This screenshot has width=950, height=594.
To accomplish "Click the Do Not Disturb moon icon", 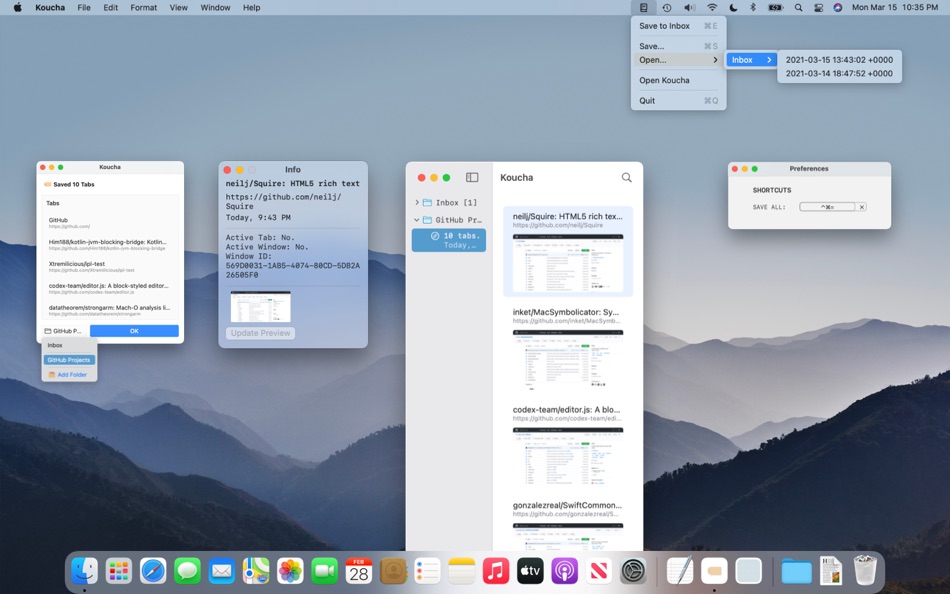I will [x=733, y=8].
